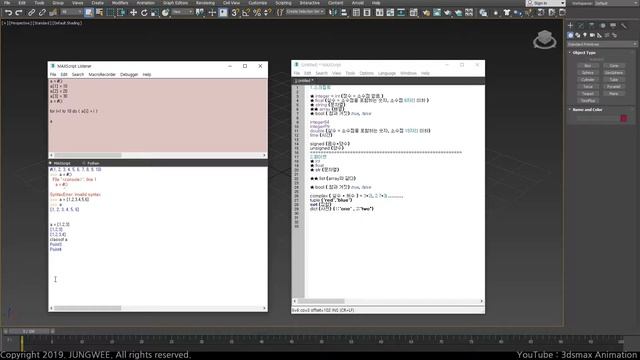Click the object name field in Name and Color
This screenshot has width=640, height=360.
click(x=598, y=118)
